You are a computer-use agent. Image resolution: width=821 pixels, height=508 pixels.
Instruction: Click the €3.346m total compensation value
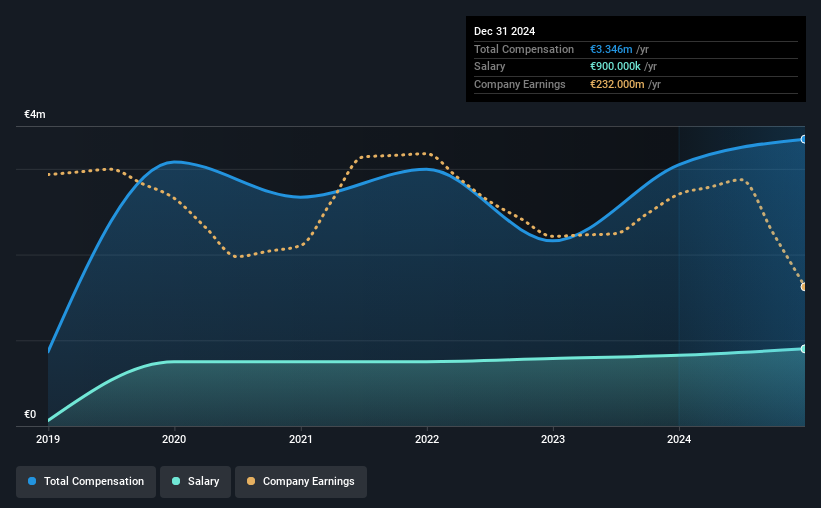[x=611, y=49]
